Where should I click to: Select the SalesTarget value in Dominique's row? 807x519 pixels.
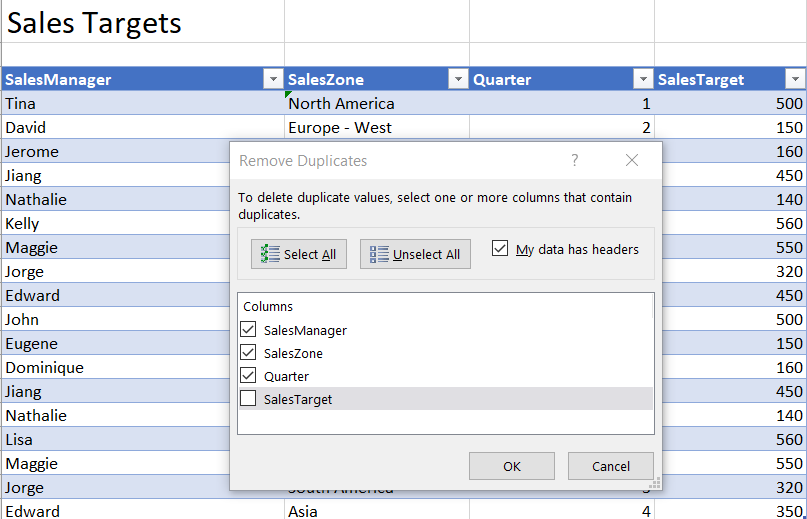(x=734, y=368)
